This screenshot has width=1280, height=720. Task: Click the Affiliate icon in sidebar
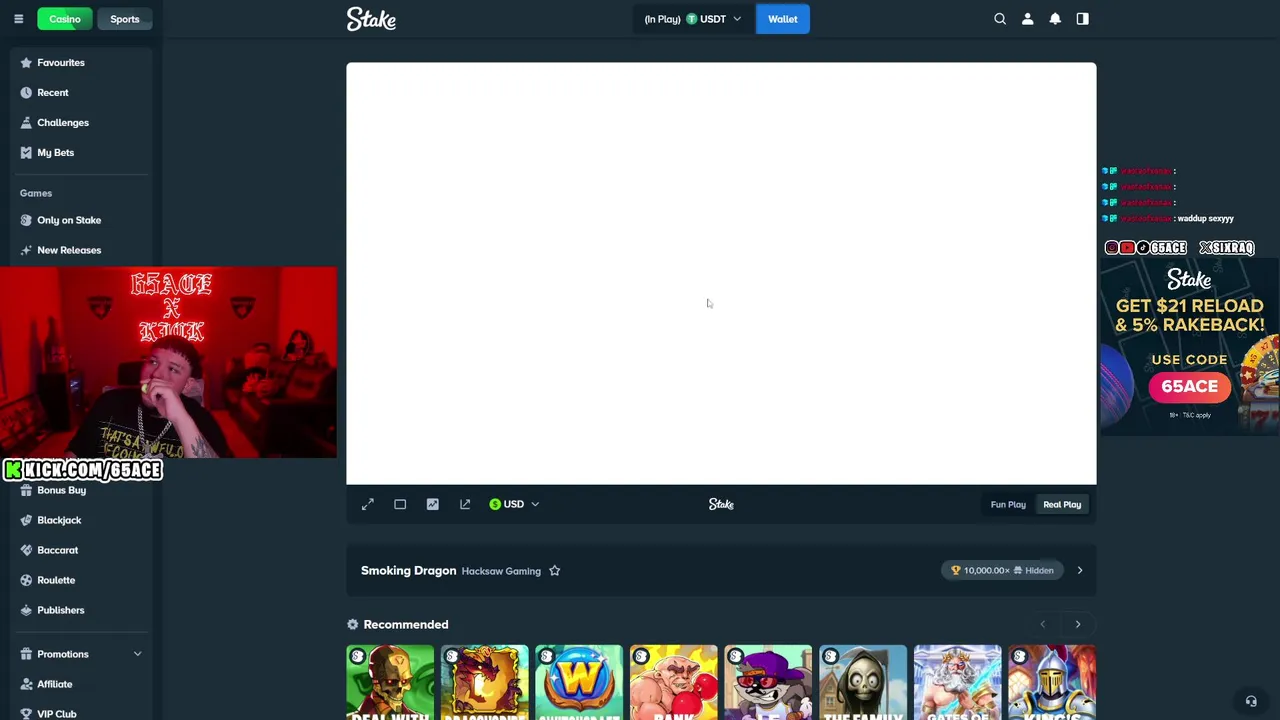click(x=26, y=684)
